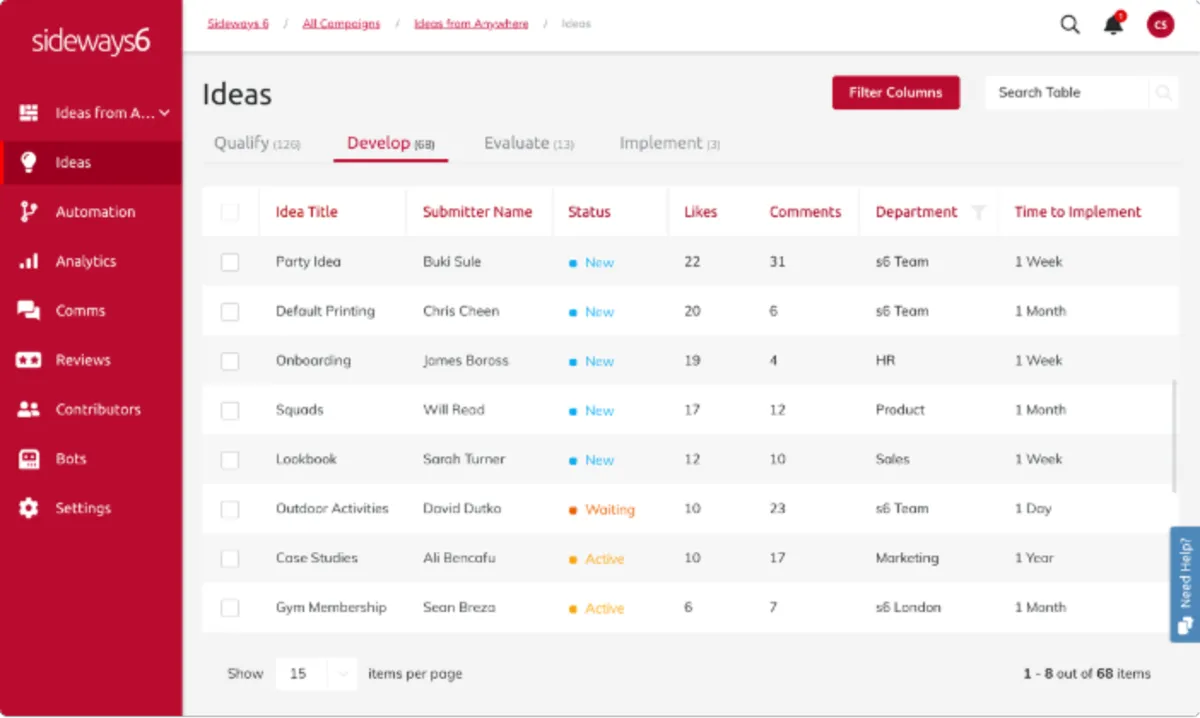The image size is (1200, 718).
Task: Click the Sideways6 logo
Action: (90, 41)
